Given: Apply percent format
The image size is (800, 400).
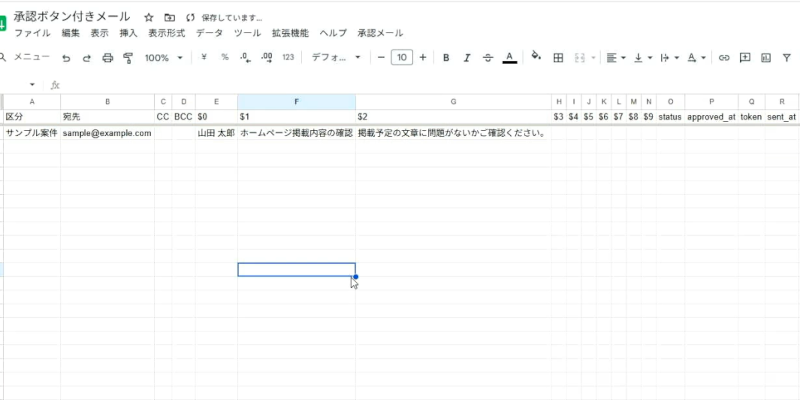Looking at the screenshot, I should tap(224, 57).
